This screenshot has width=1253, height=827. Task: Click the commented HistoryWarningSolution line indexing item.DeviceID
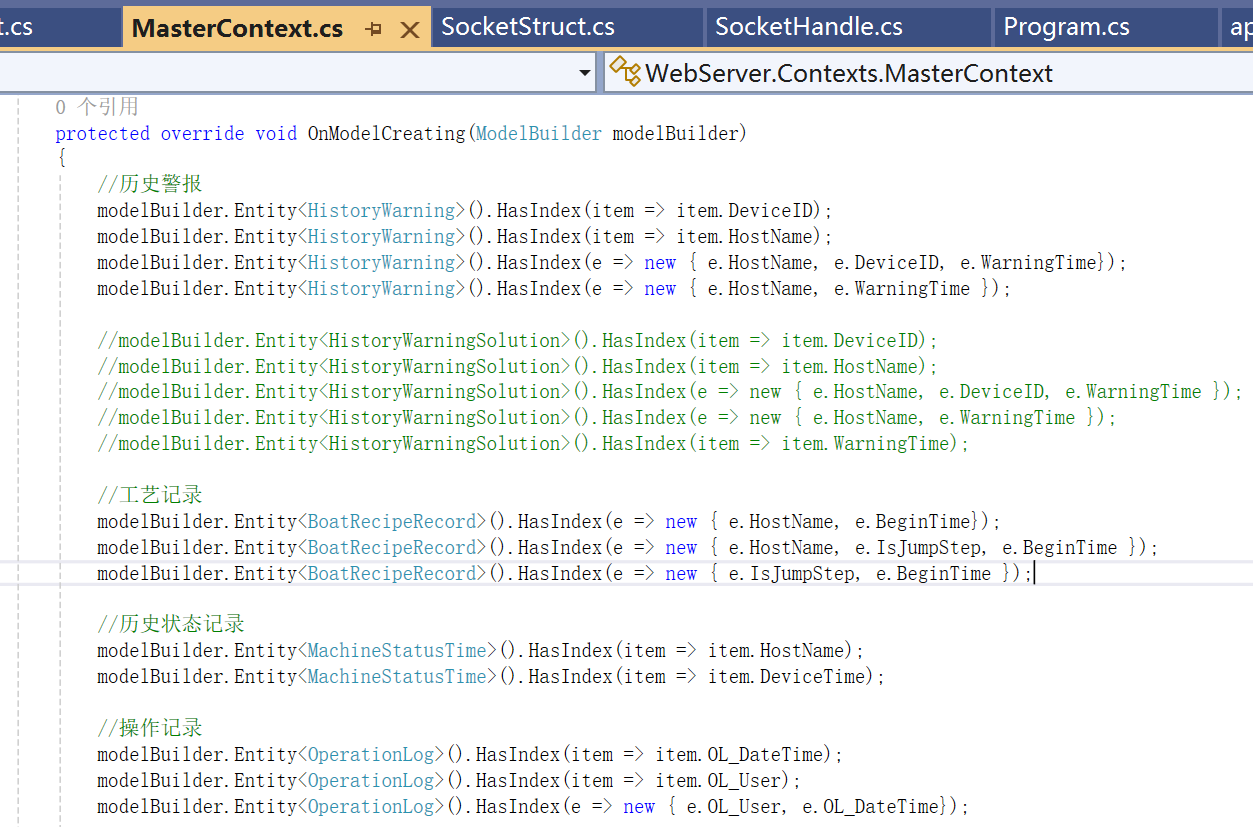click(x=518, y=340)
